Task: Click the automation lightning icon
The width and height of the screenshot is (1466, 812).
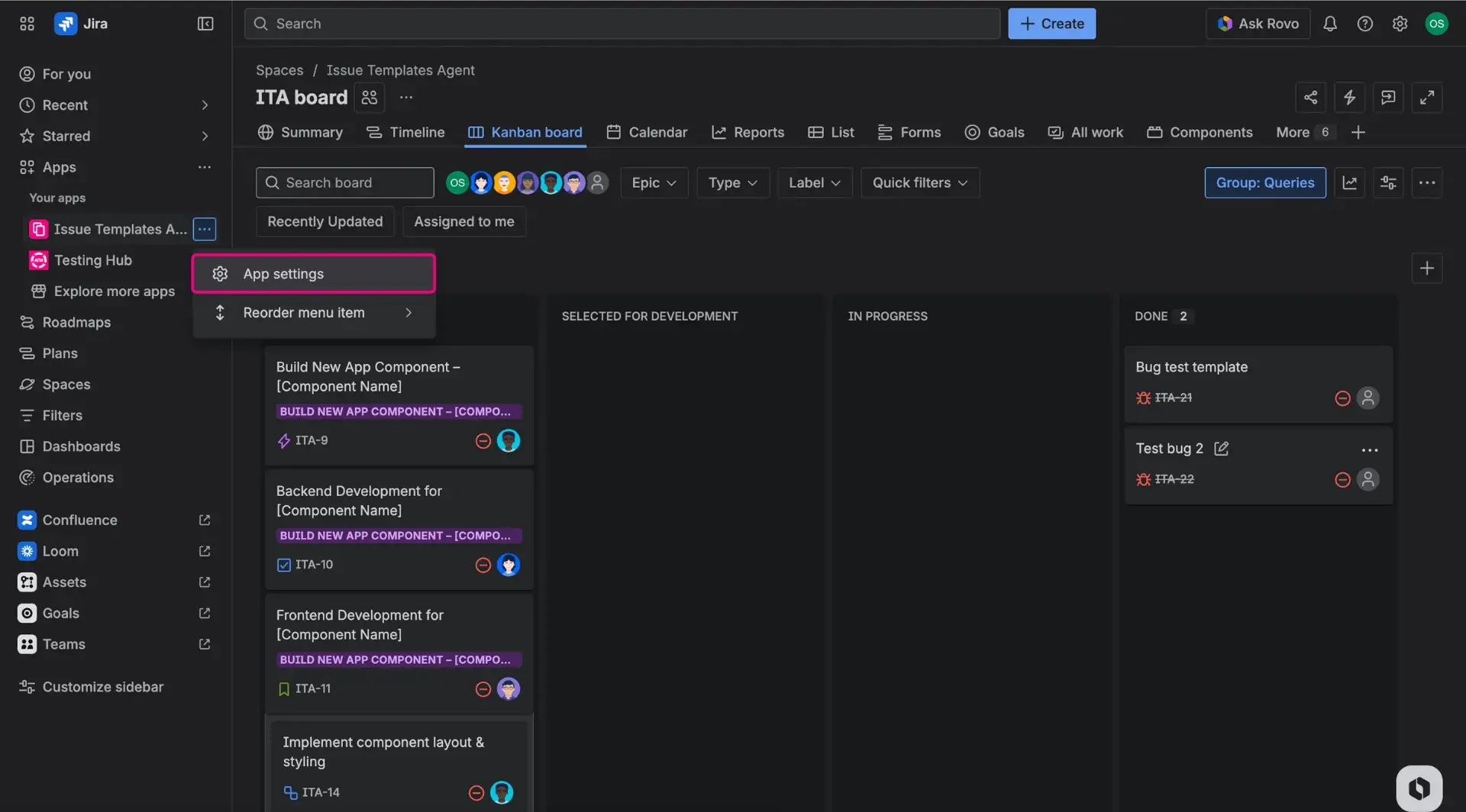Action: click(1350, 98)
